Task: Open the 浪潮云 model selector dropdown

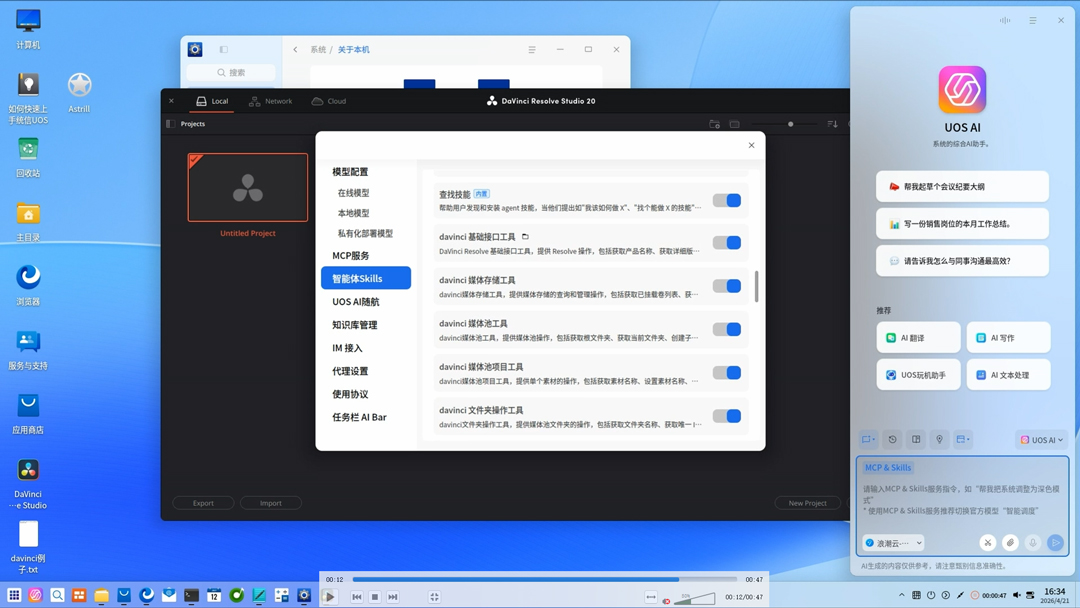Action: pos(893,543)
